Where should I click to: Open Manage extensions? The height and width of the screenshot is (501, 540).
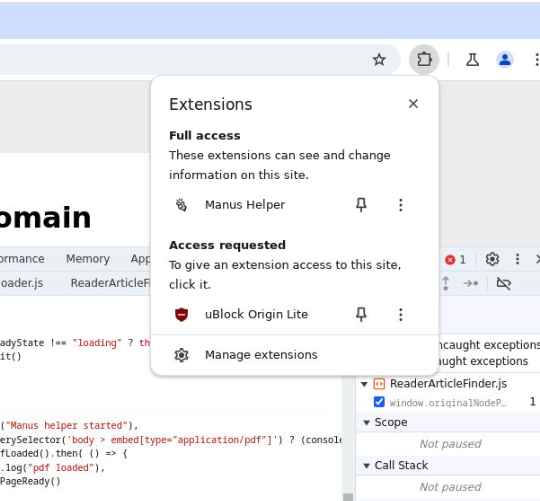coord(295,355)
